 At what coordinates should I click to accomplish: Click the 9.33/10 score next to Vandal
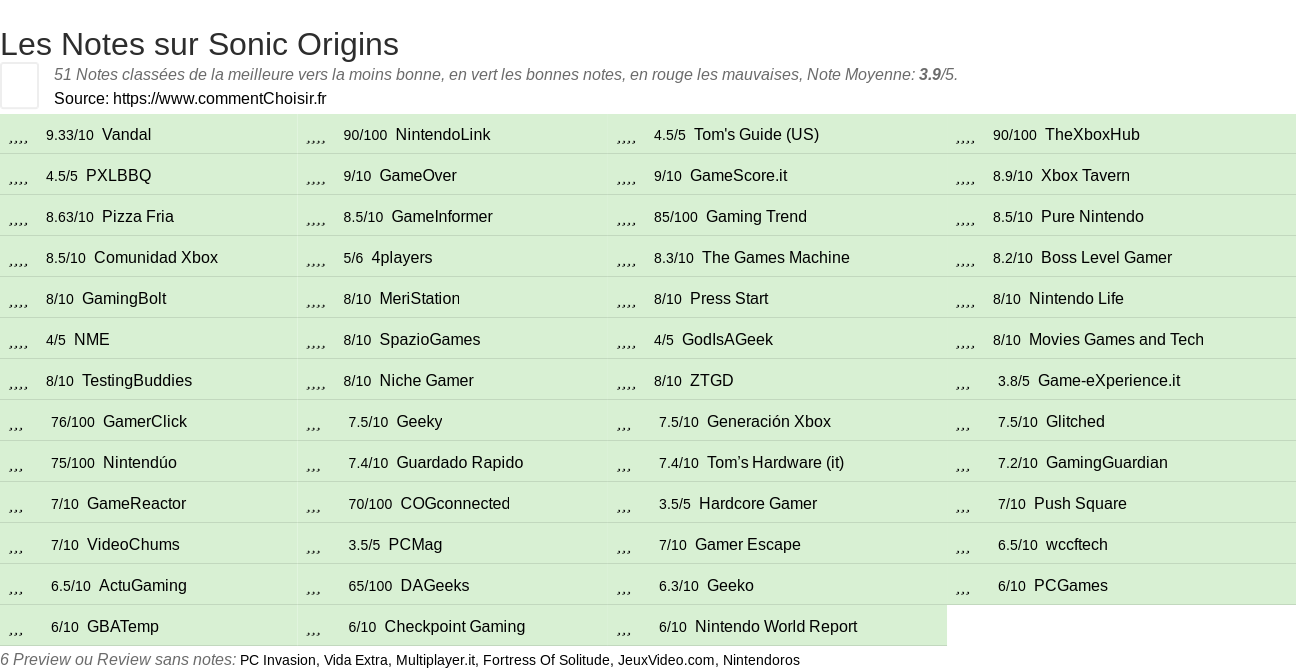pyautogui.click(x=70, y=135)
